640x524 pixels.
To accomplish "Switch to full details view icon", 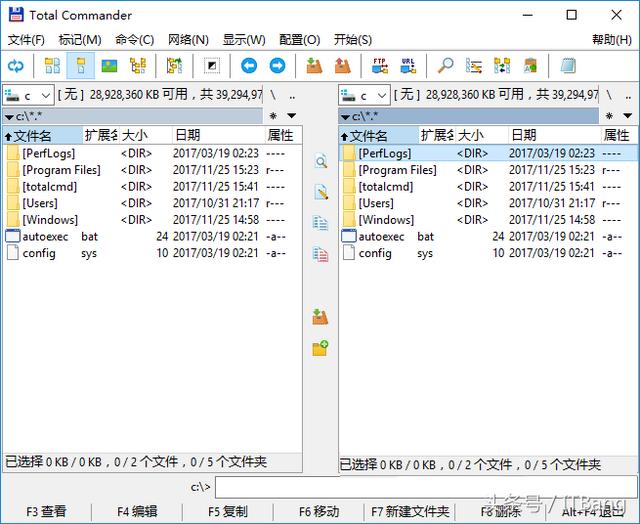I will (x=81, y=66).
